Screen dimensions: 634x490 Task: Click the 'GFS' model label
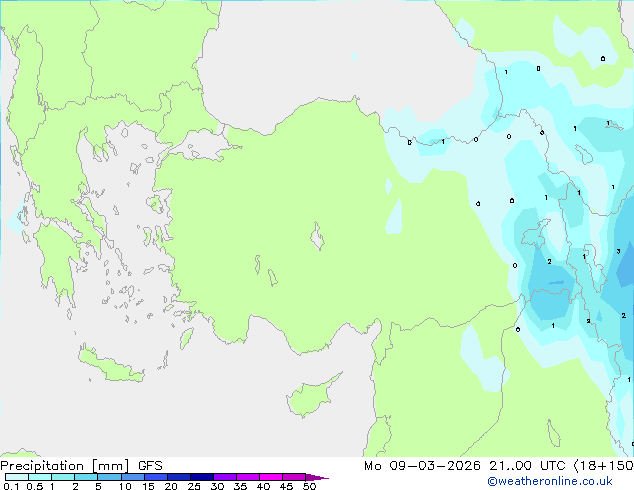coord(150,466)
